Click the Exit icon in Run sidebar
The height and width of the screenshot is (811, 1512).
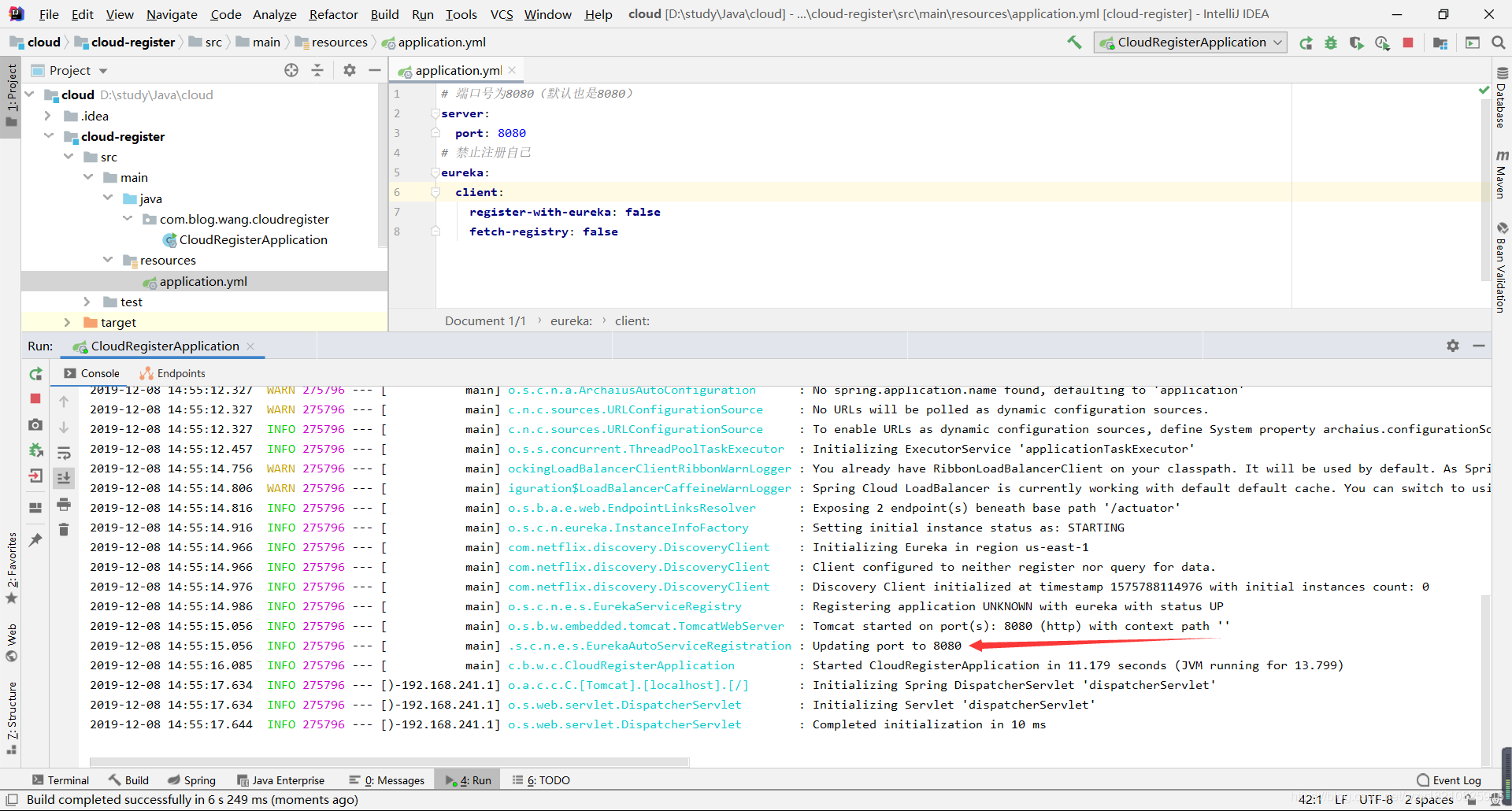(35, 476)
